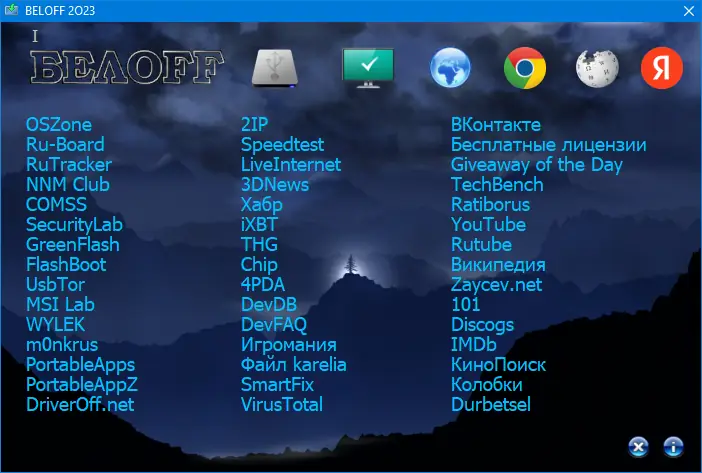Go to iXBT
The image size is (702, 473).
[259, 225]
